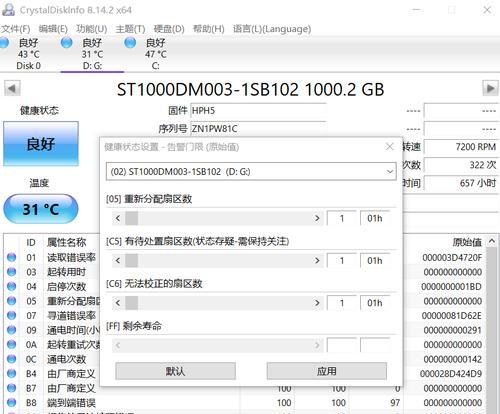Click the firmware field showing HPH5
Image resolution: width=500 pixels, height=414 pixels.
(258, 111)
